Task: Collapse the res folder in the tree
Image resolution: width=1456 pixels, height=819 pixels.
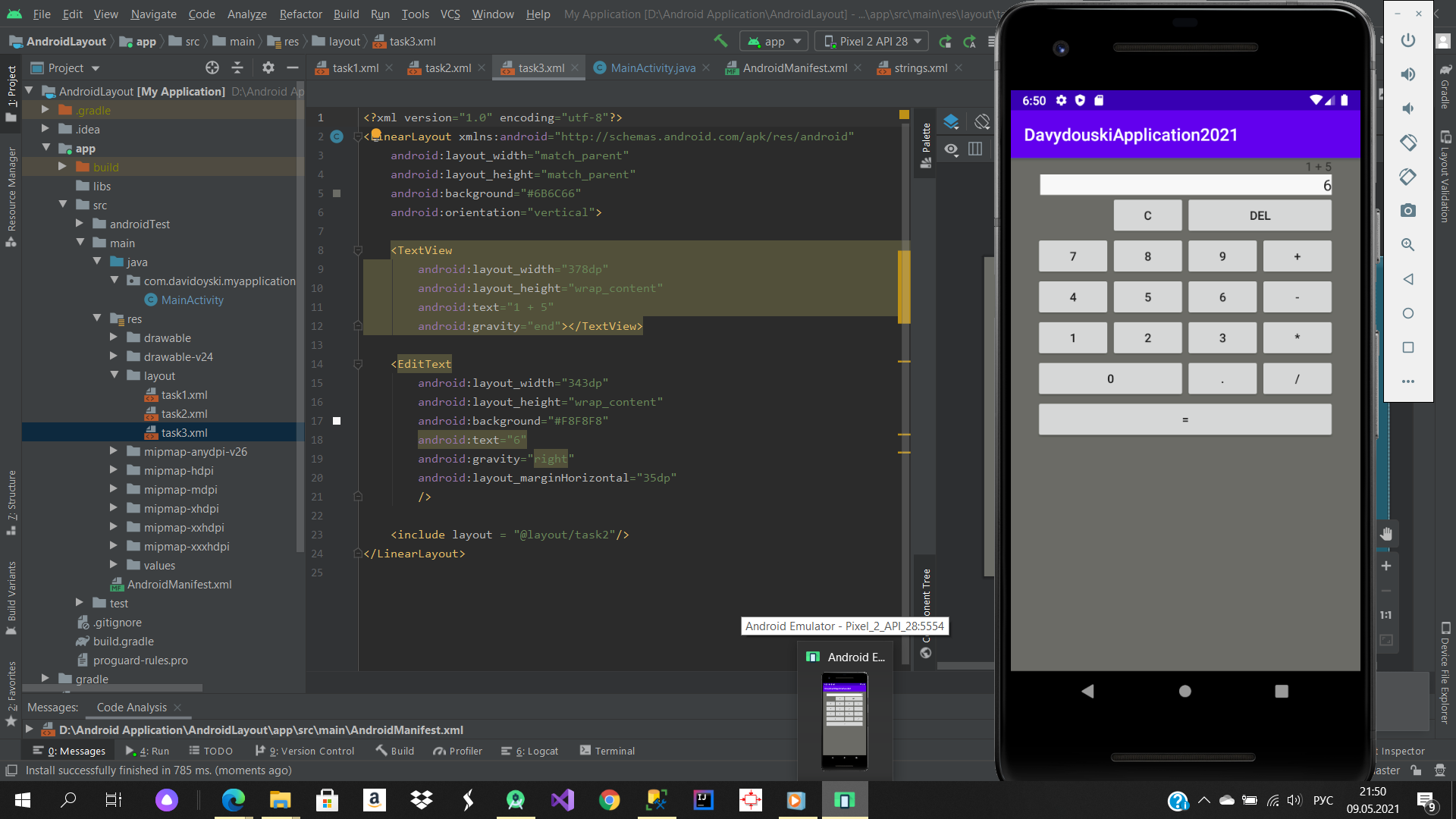Action: click(97, 318)
